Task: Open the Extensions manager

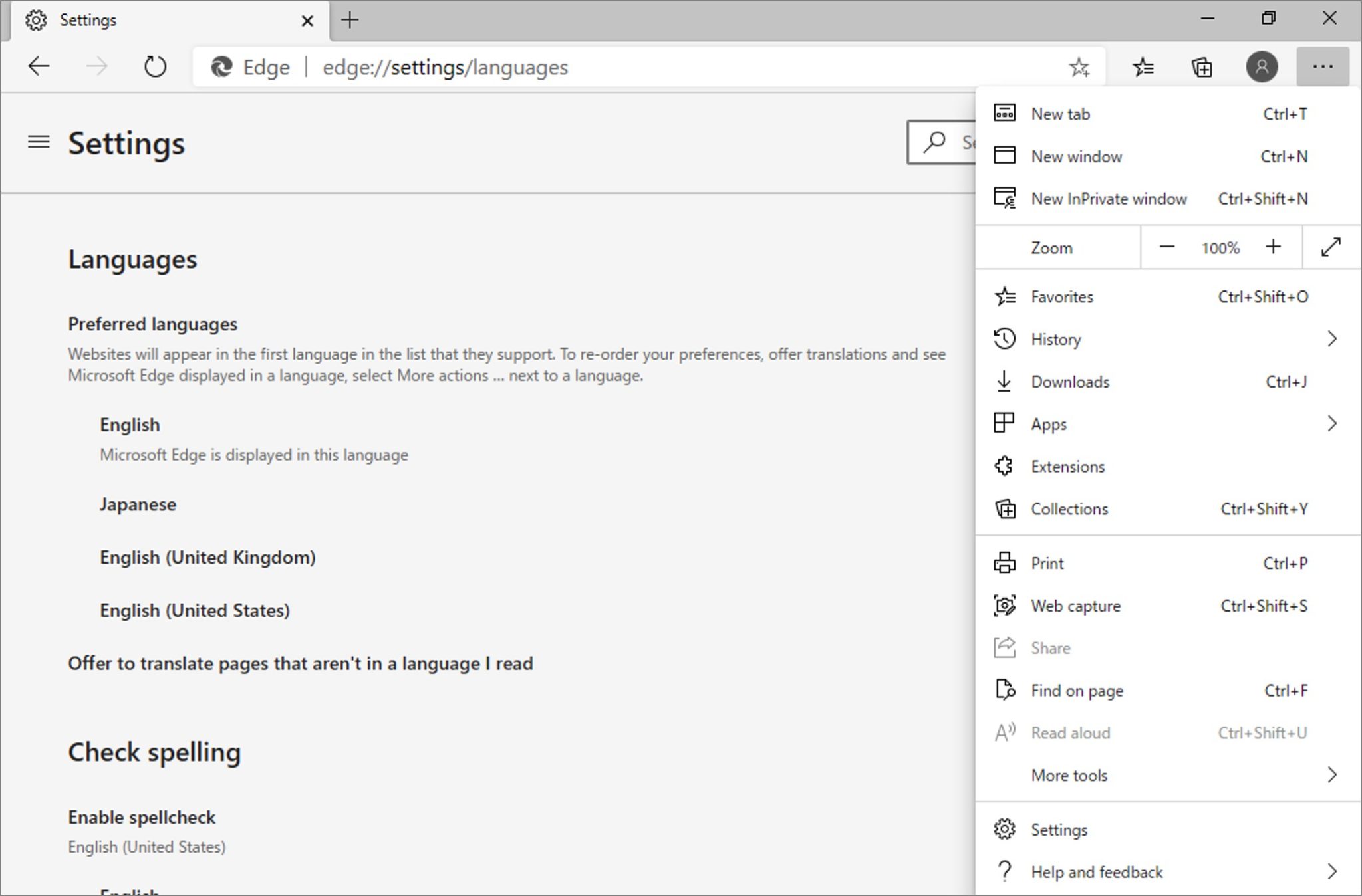Action: 1067,466
